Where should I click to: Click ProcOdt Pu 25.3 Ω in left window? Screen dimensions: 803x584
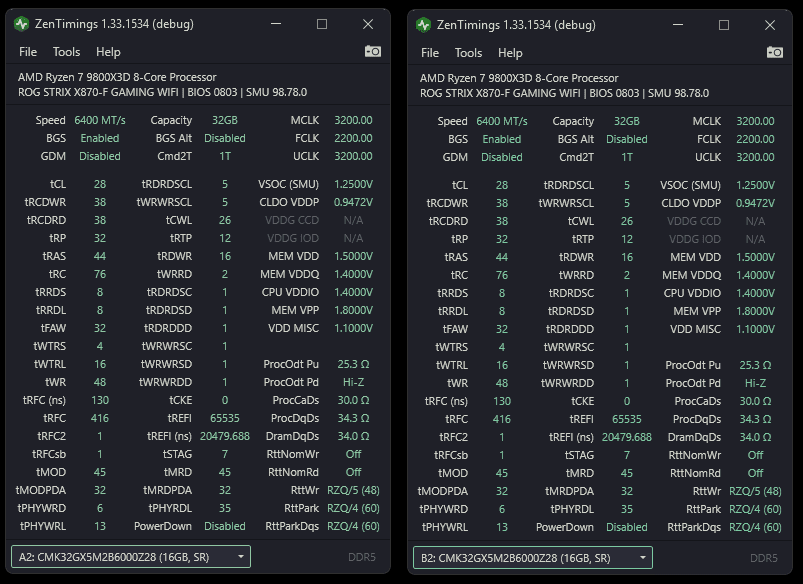(353, 364)
